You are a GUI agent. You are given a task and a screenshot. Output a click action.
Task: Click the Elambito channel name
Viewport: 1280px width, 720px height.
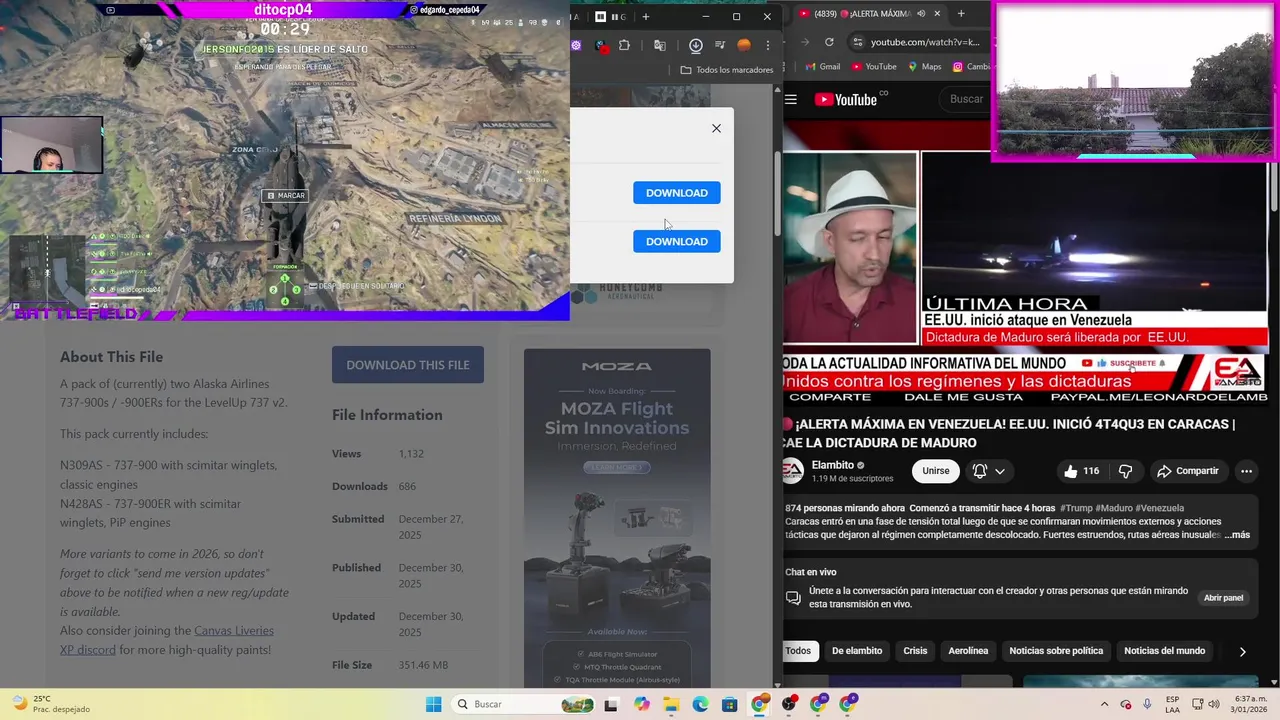click(833, 465)
